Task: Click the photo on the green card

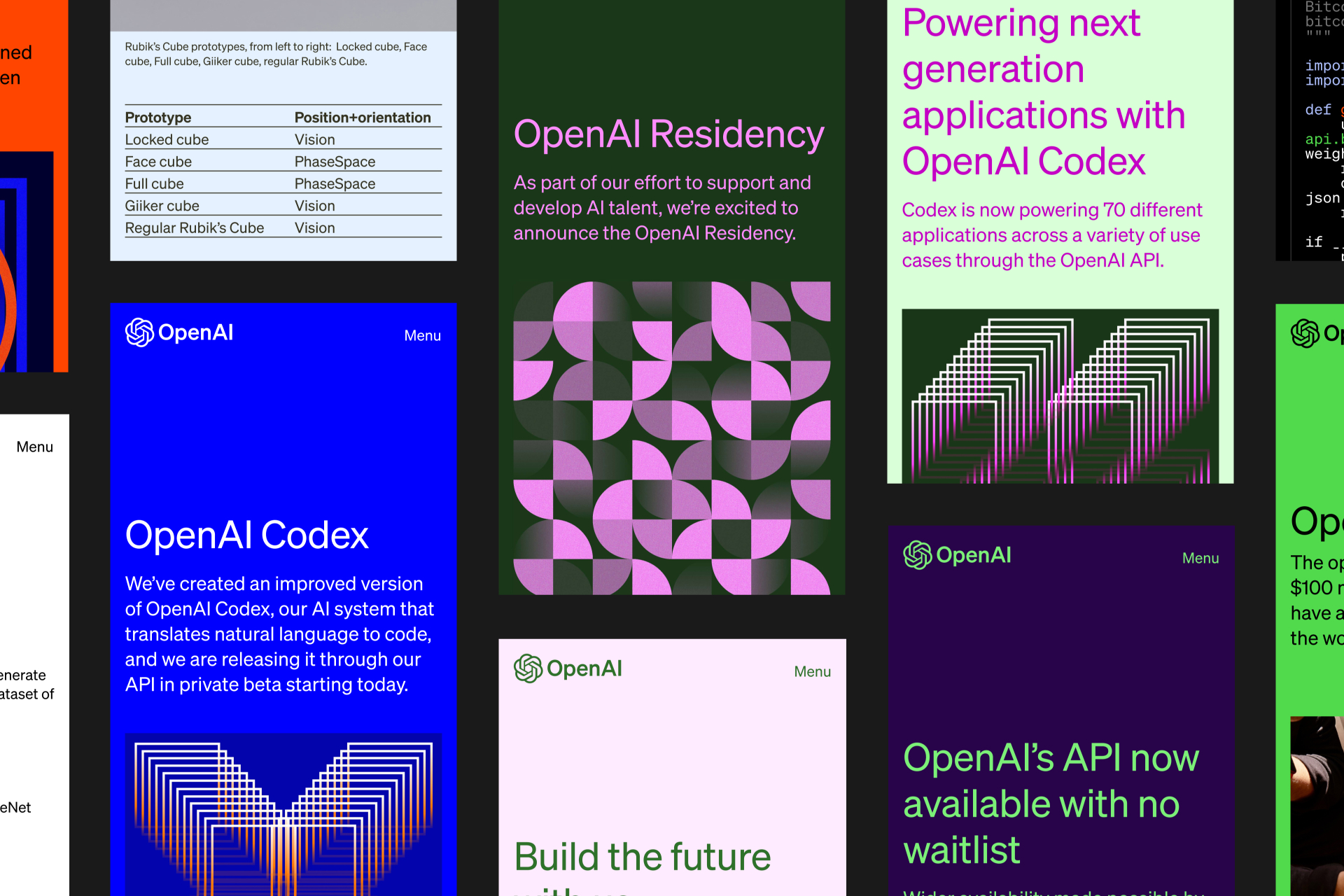Action: [x=1317, y=806]
